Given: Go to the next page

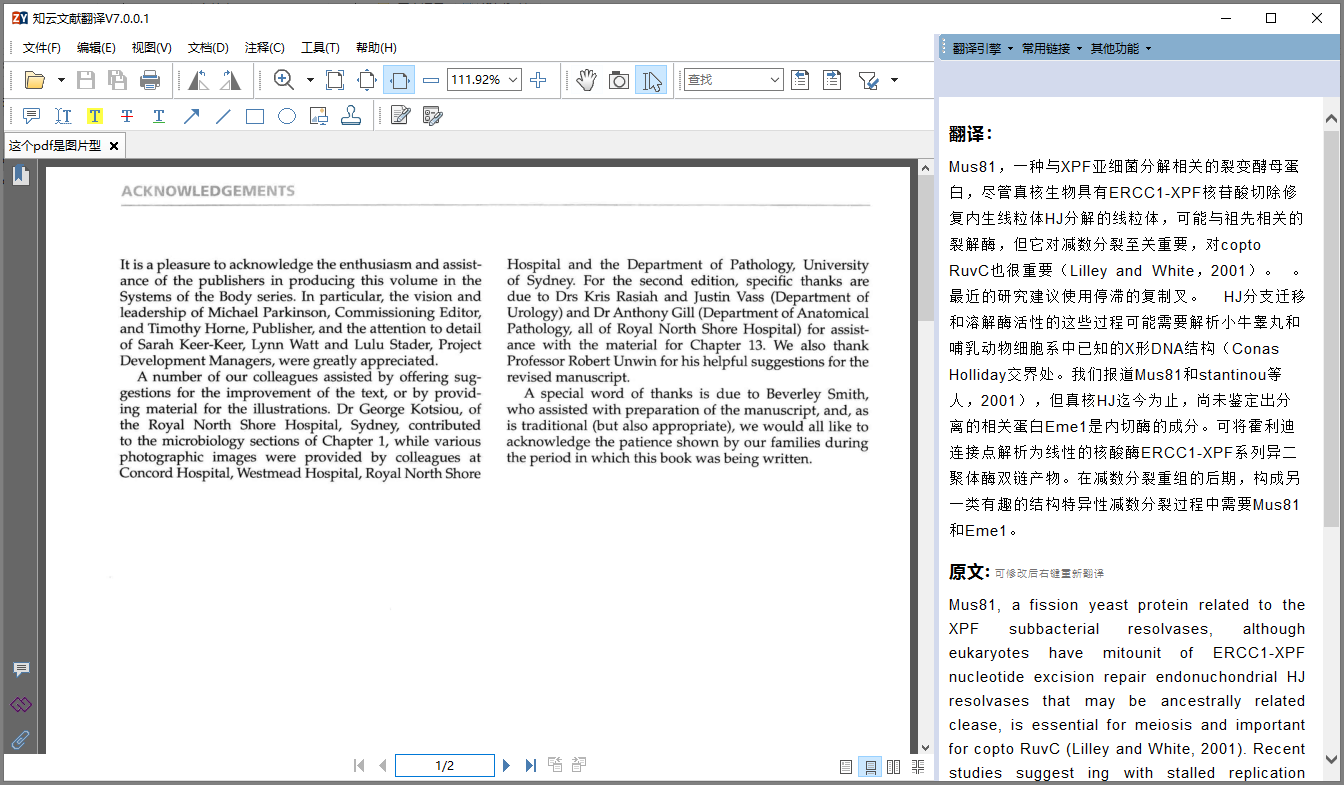Looking at the screenshot, I should pos(506,766).
